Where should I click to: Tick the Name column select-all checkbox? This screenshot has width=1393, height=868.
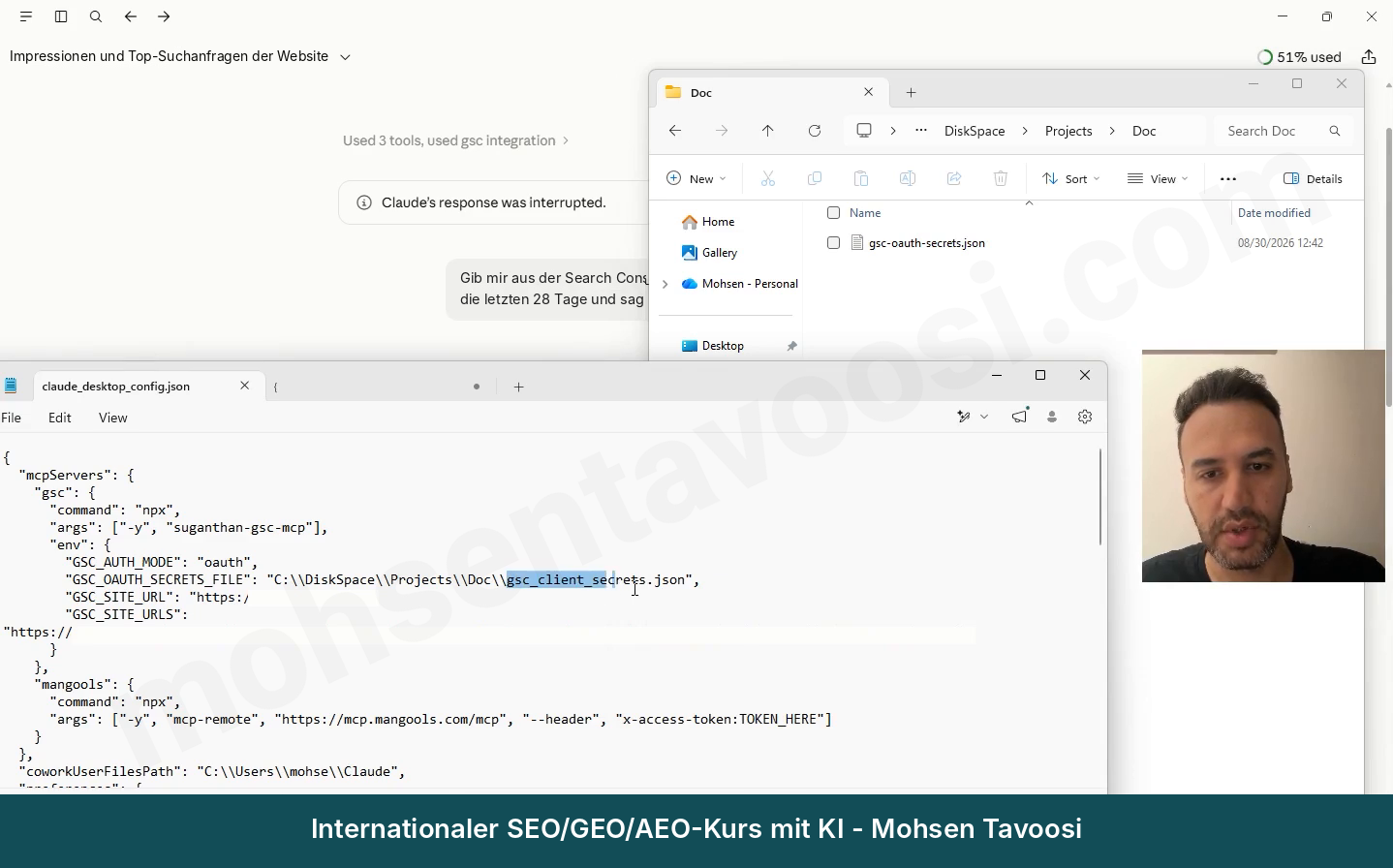tap(833, 212)
